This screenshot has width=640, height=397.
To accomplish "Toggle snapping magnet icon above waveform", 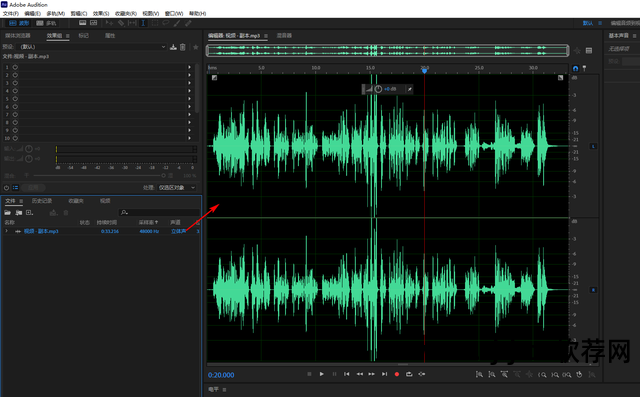I will click(576, 68).
